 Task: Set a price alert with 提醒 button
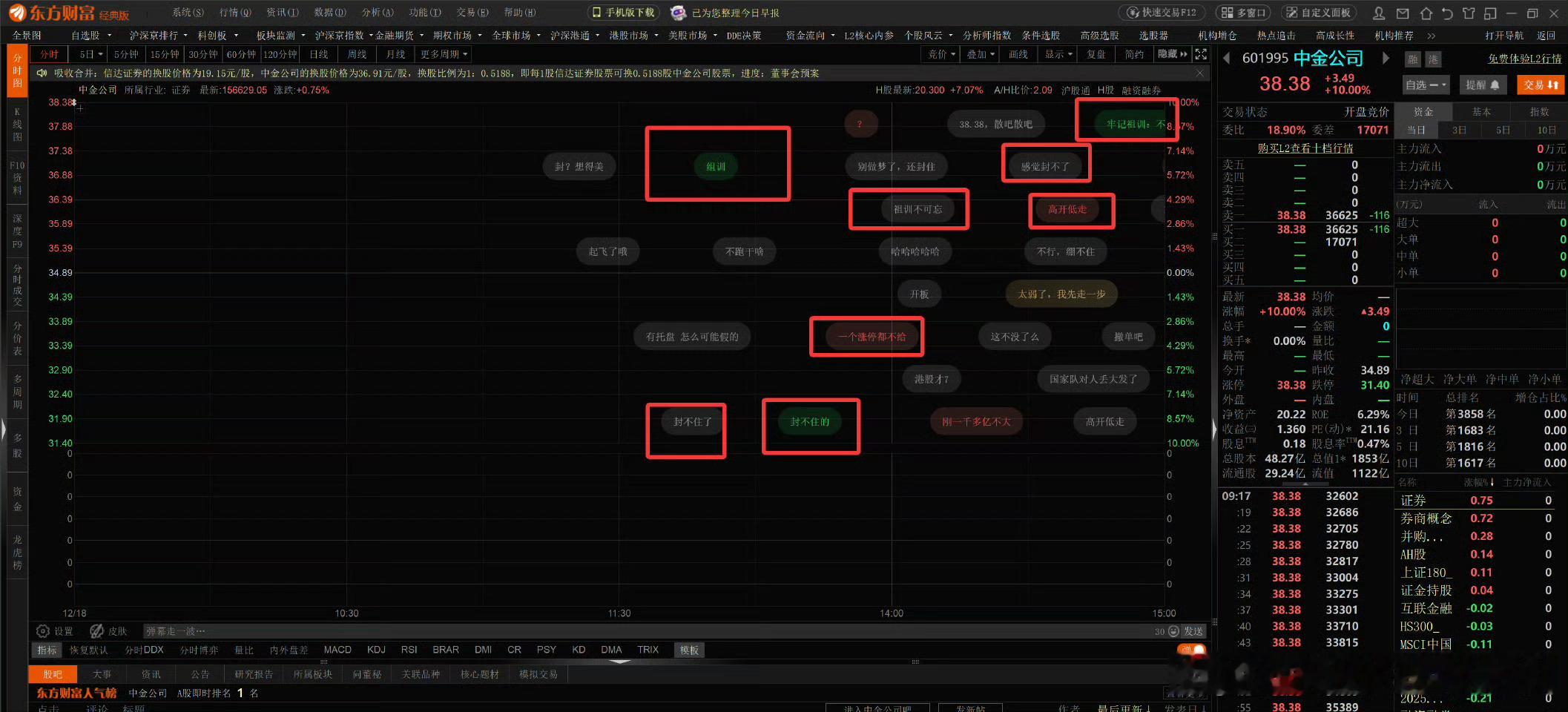tap(1482, 85)
